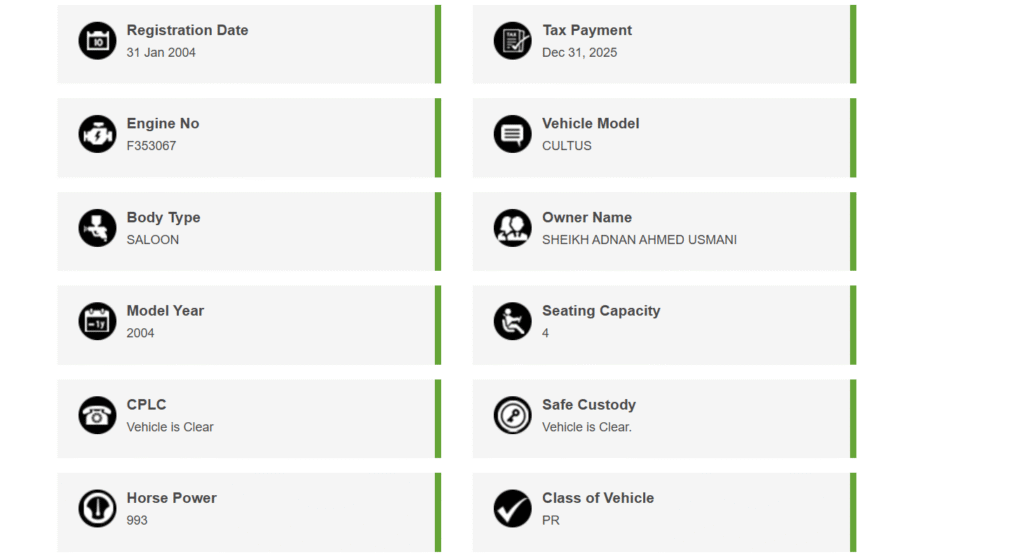Viewport: 1024px width, 559px height.
Task: Click the Seating Capacity seat icon
Action: pyautogui.click(x=512, y=321)
